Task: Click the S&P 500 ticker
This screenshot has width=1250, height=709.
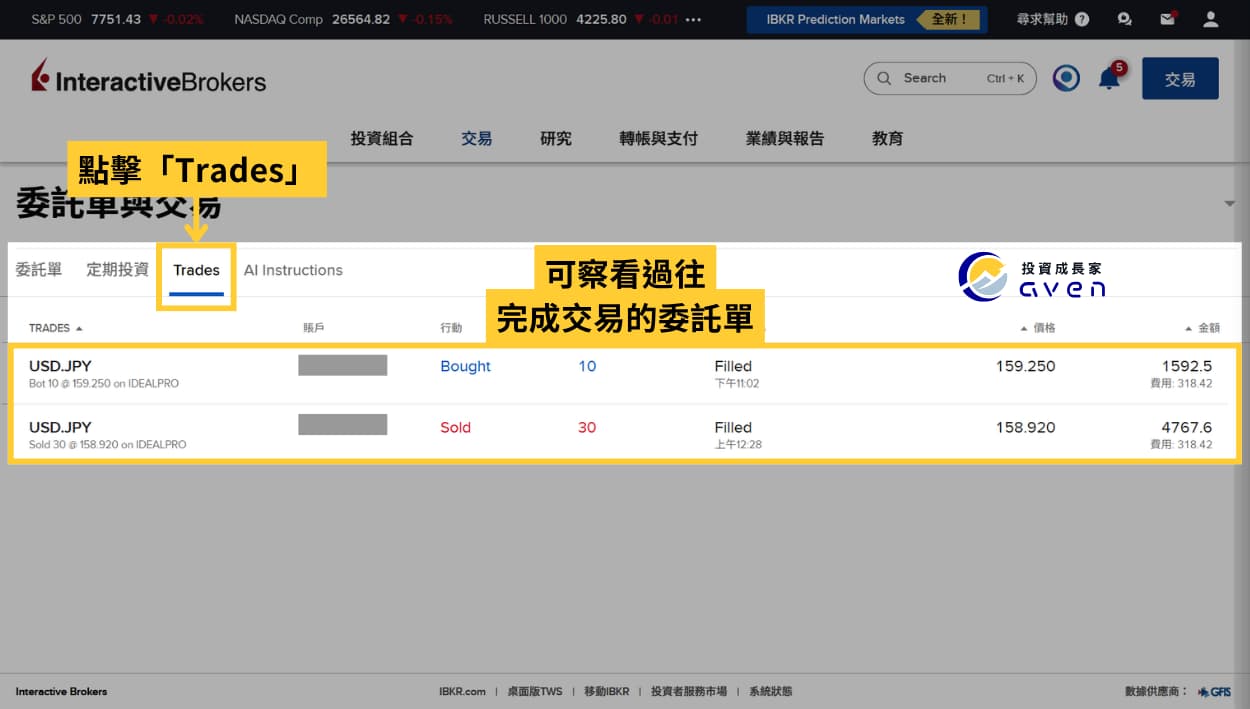Action: coord(117,19)
